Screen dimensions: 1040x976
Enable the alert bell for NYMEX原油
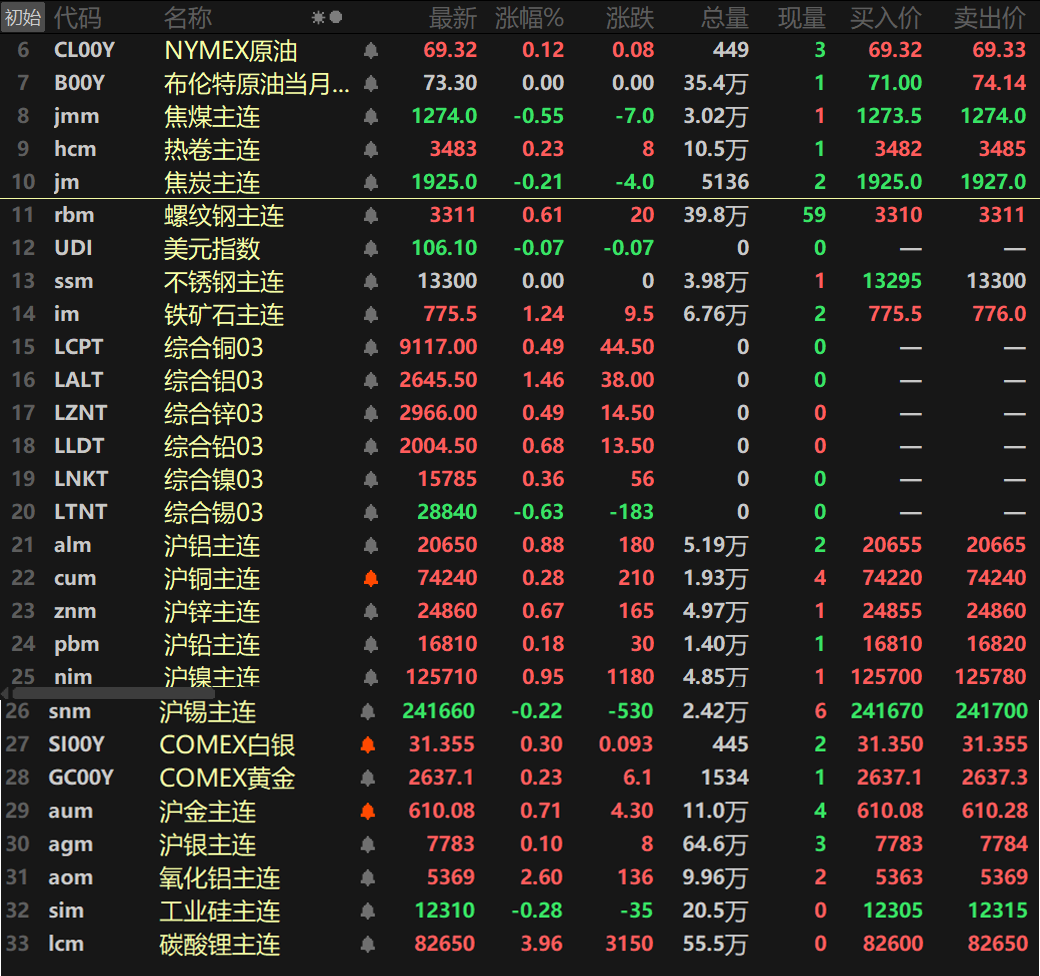point(370,50)
